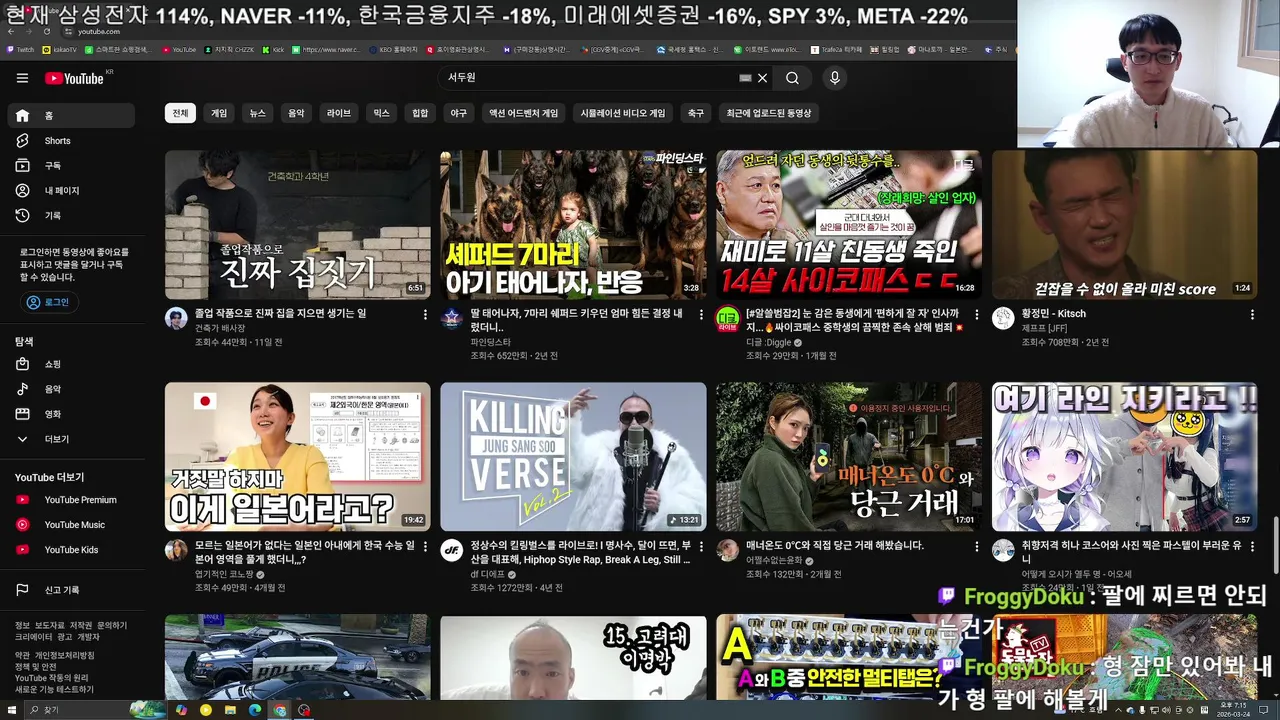Click the 로그인 sign-in button

(x=49, y=302)
